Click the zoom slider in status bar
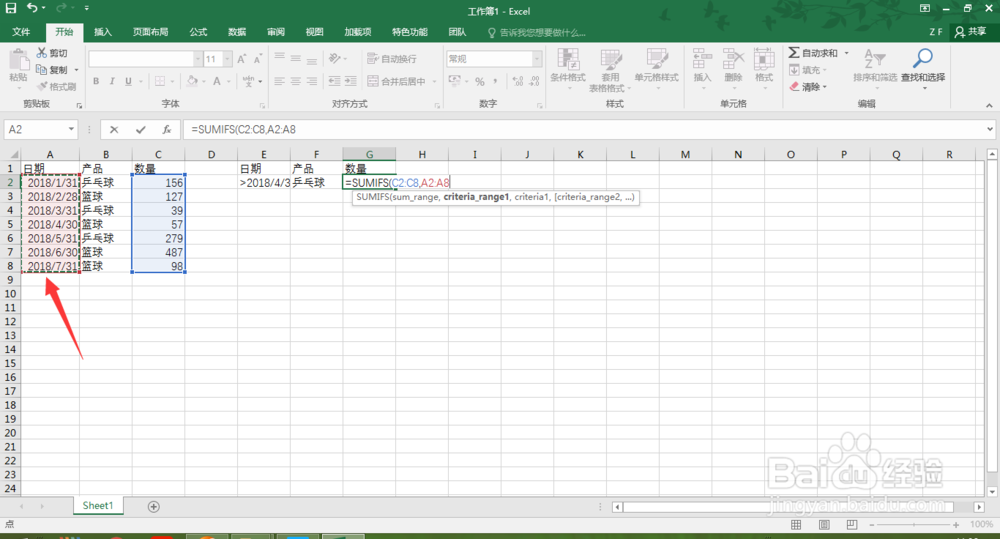 (914, 524)
